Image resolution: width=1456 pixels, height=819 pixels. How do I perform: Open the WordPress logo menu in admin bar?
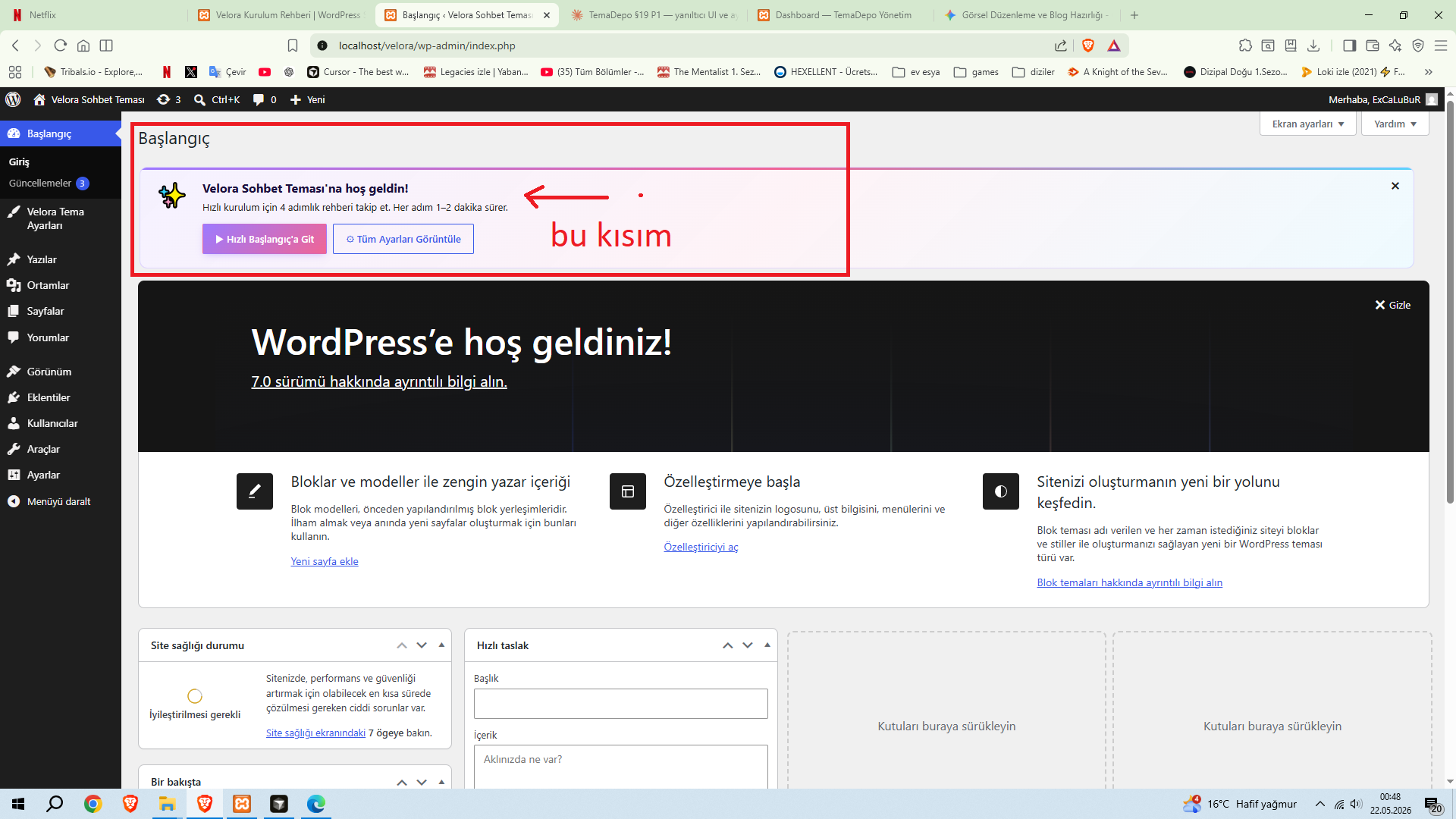coord(13,99)
